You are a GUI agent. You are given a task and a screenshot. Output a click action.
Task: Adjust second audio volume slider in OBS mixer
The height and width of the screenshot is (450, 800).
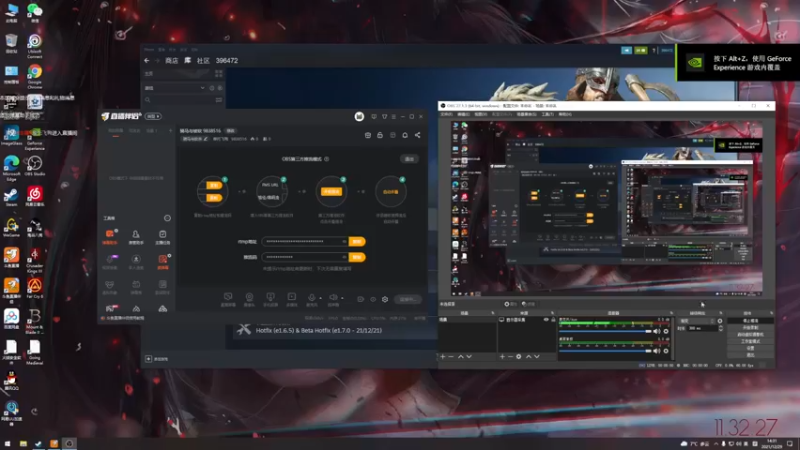point(606,351)
